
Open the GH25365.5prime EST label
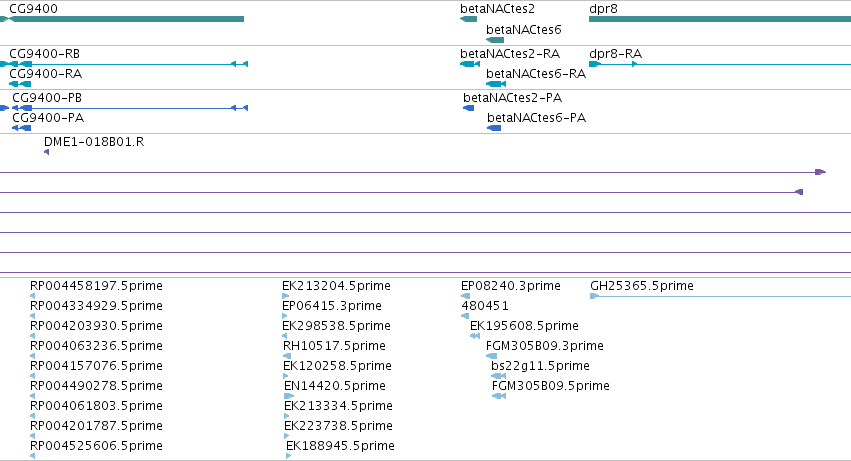(642, 286)
